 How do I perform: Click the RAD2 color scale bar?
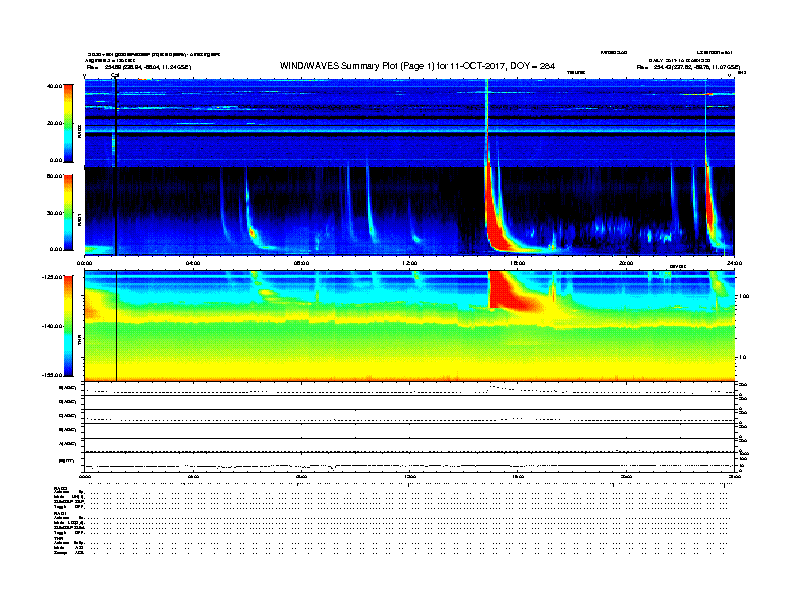click(x=68, y=124)
